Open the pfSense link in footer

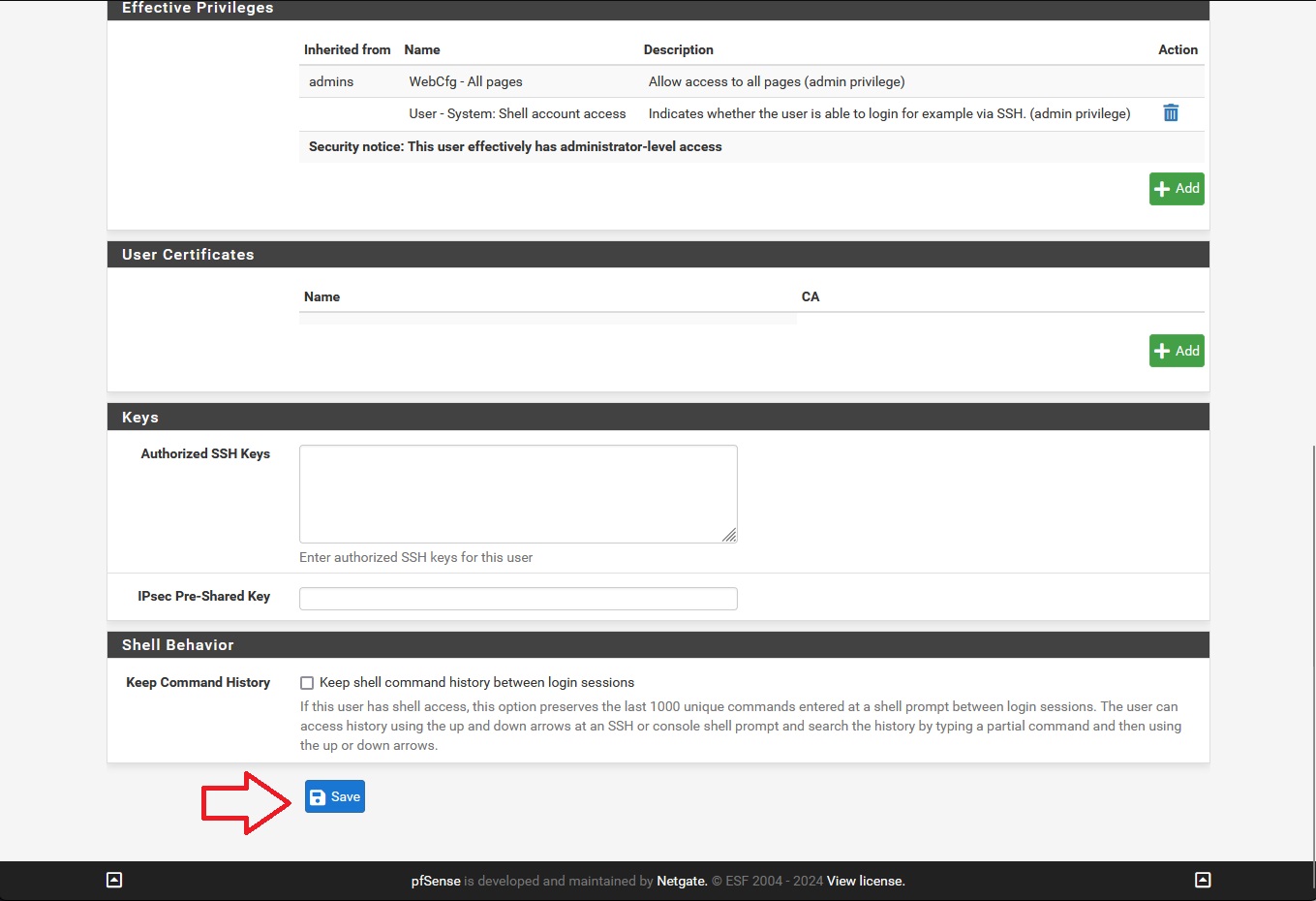(436, 881)
